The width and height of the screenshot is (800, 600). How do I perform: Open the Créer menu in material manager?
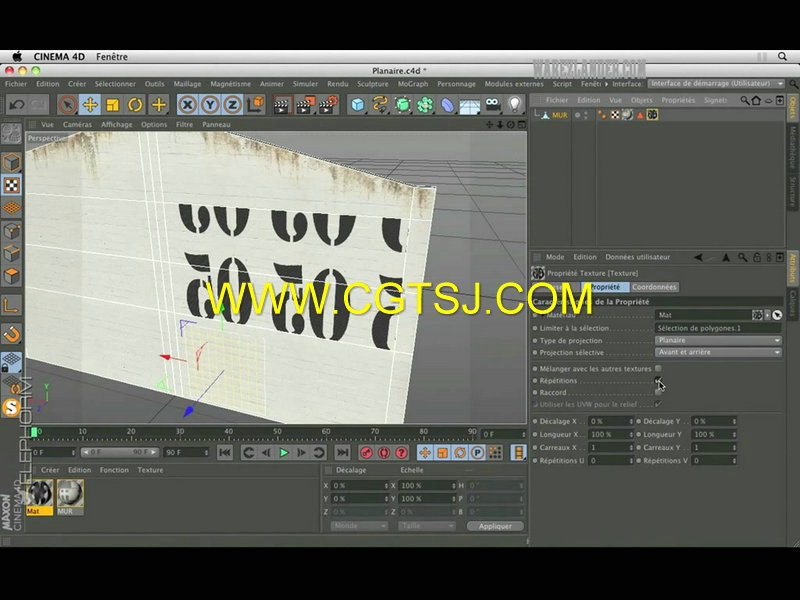[50, 470]
